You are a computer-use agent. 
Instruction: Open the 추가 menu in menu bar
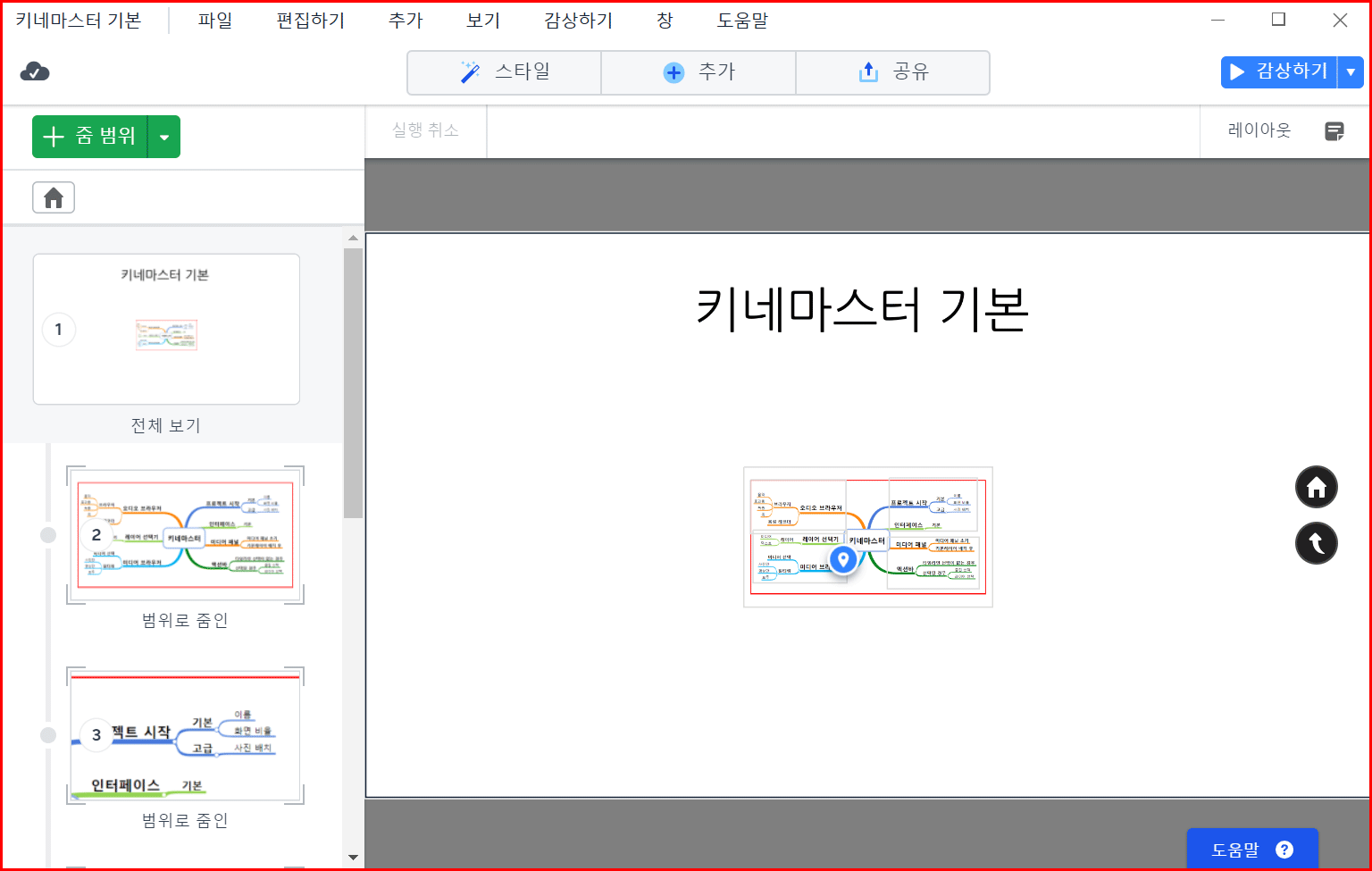(x=406, y=21)
